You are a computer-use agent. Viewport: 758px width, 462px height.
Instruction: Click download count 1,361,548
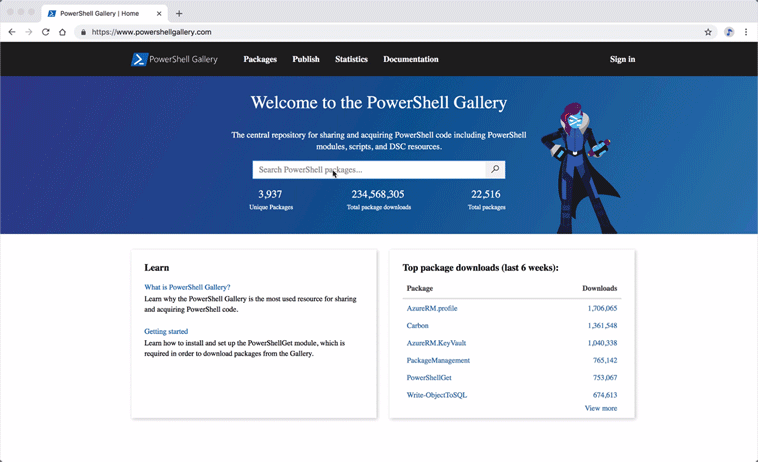click(x=602, y=326)
